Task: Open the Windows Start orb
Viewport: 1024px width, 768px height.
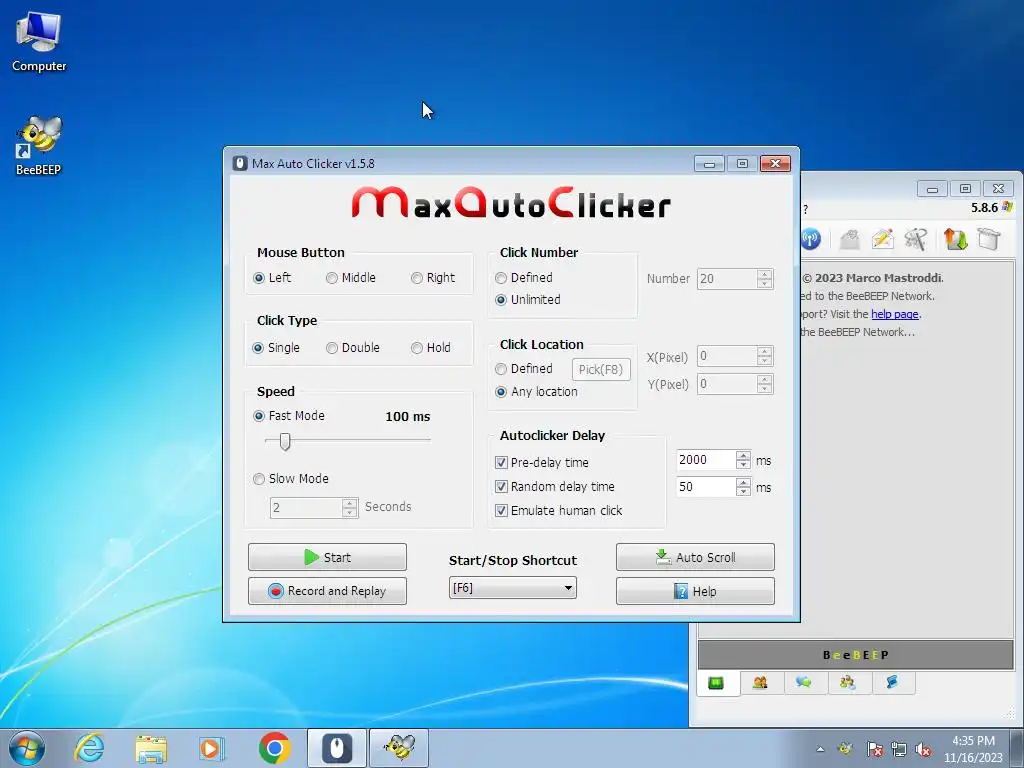Action: [x=27, y=748]
